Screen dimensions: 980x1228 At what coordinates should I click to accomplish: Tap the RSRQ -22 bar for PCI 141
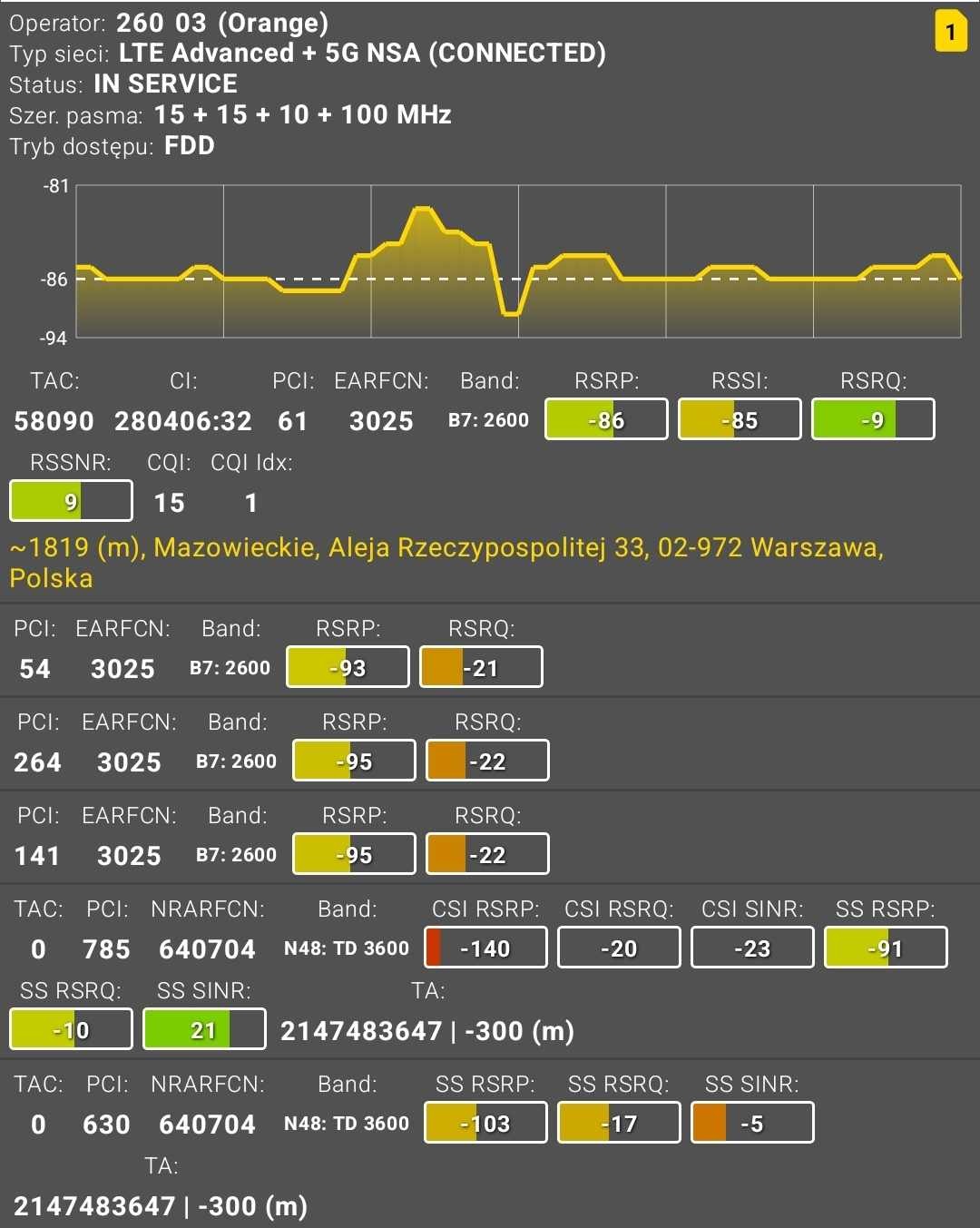pyautogui.click(x=487, y=854)
